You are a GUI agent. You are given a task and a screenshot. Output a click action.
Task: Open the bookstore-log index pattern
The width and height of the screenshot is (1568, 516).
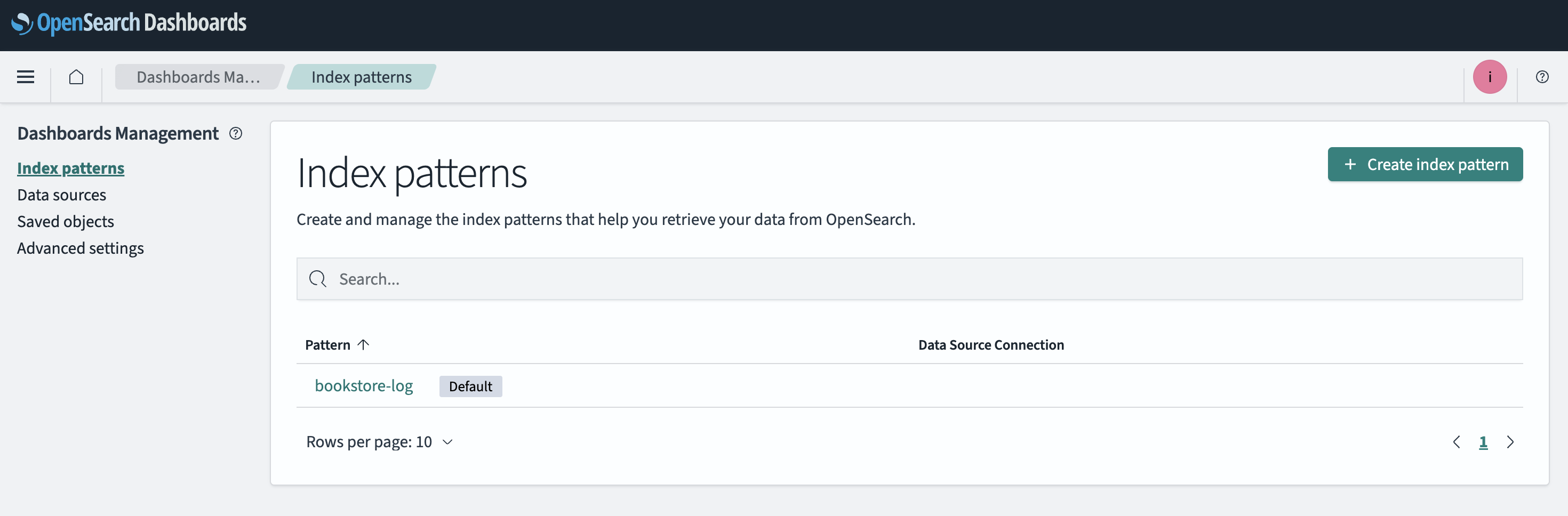(x=363, y=386)
